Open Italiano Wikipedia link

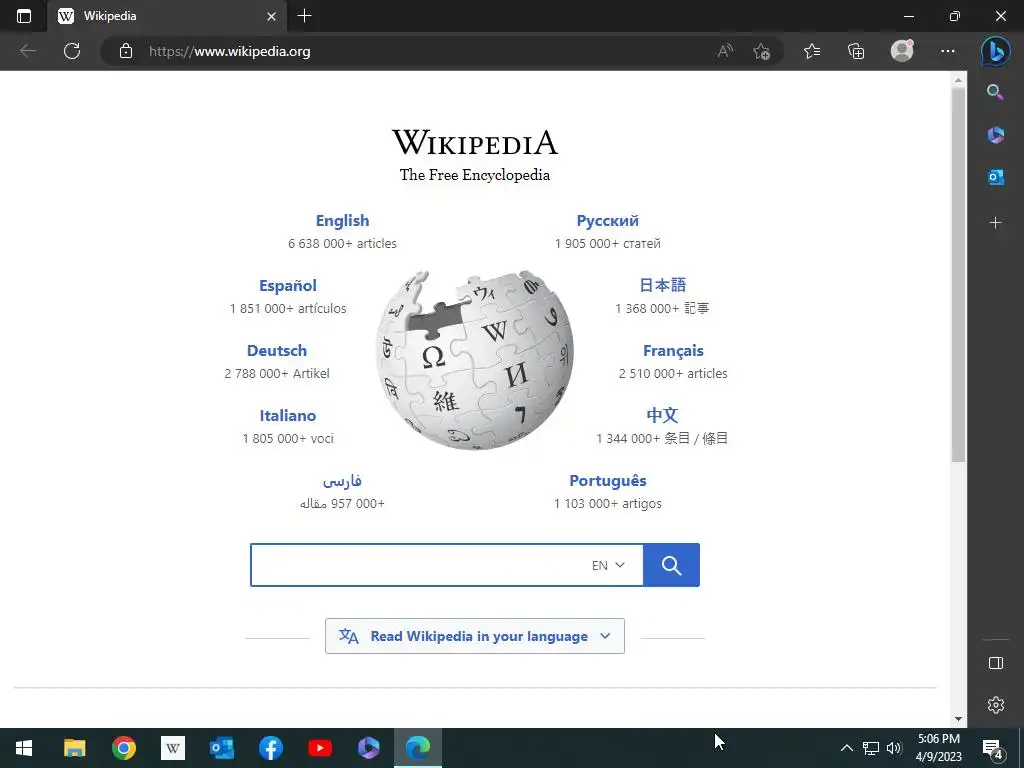pos(287,415)
